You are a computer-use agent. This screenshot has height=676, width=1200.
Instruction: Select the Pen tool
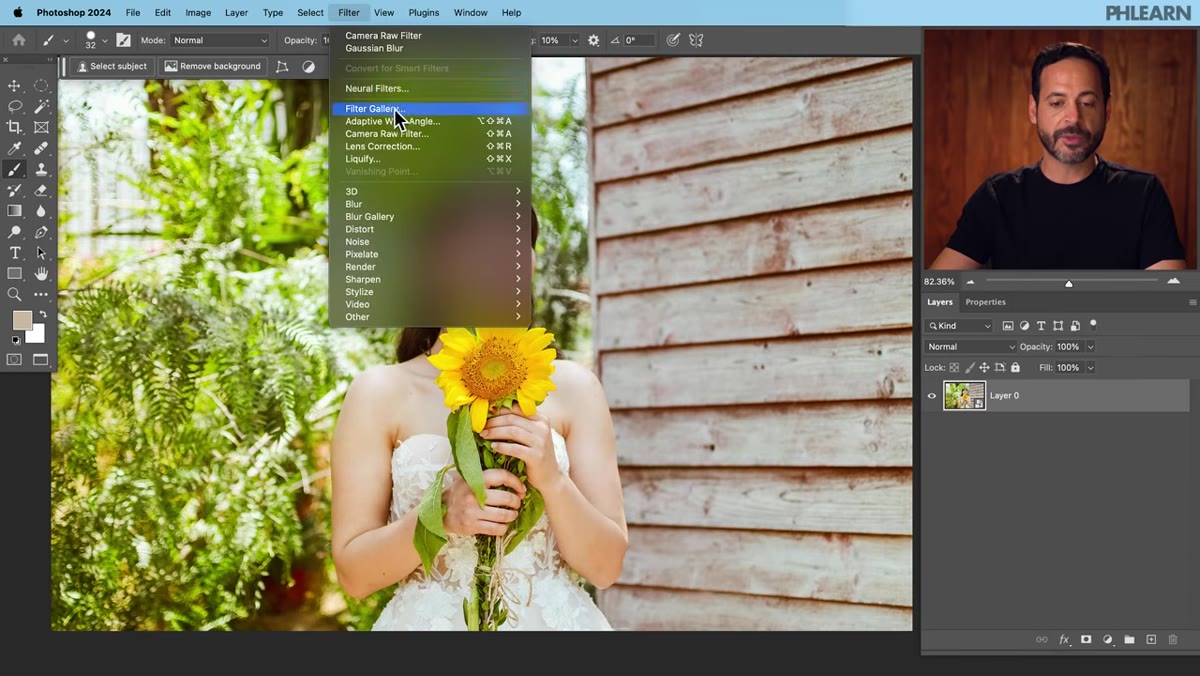coord(41,232)
